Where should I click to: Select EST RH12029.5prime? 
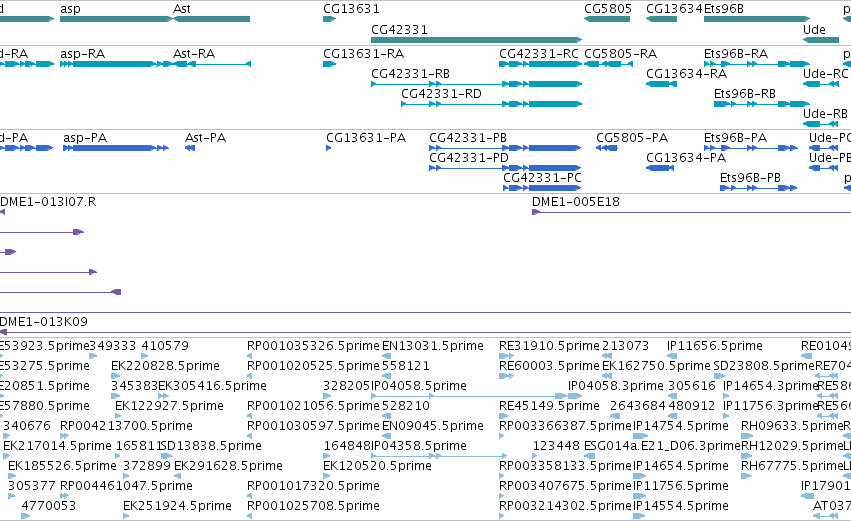pyautogui.click(x=746, y=456)
